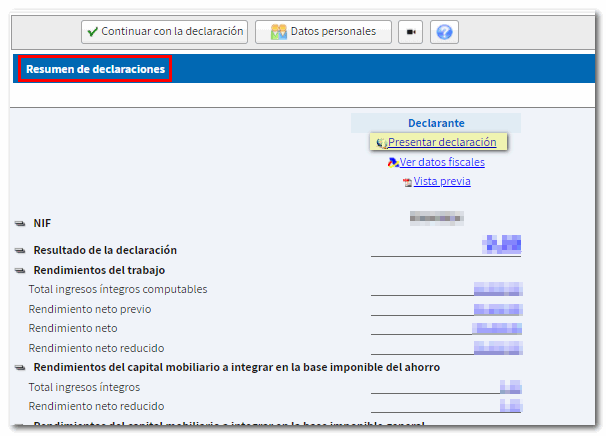Click the green checkmark on Continuar button
606x436 pixels.
pyautogui.click(x=92, y=32)
